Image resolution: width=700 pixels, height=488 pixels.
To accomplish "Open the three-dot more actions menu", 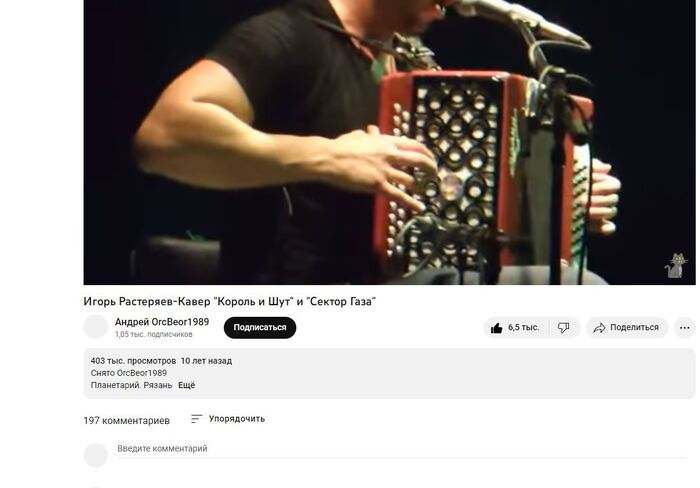I will coord(685,328).
